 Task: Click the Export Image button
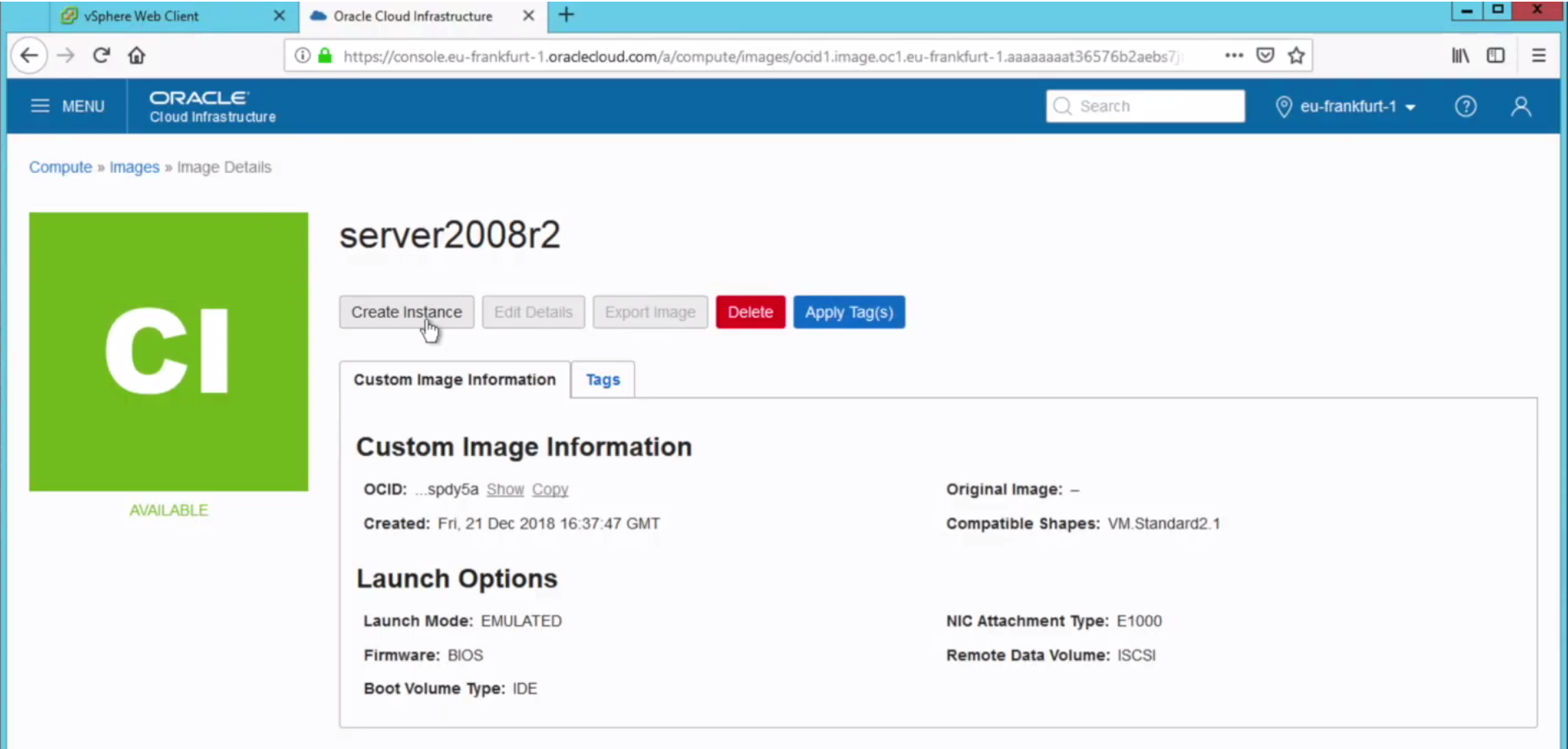pyautogui.click(x=651, y=312)
